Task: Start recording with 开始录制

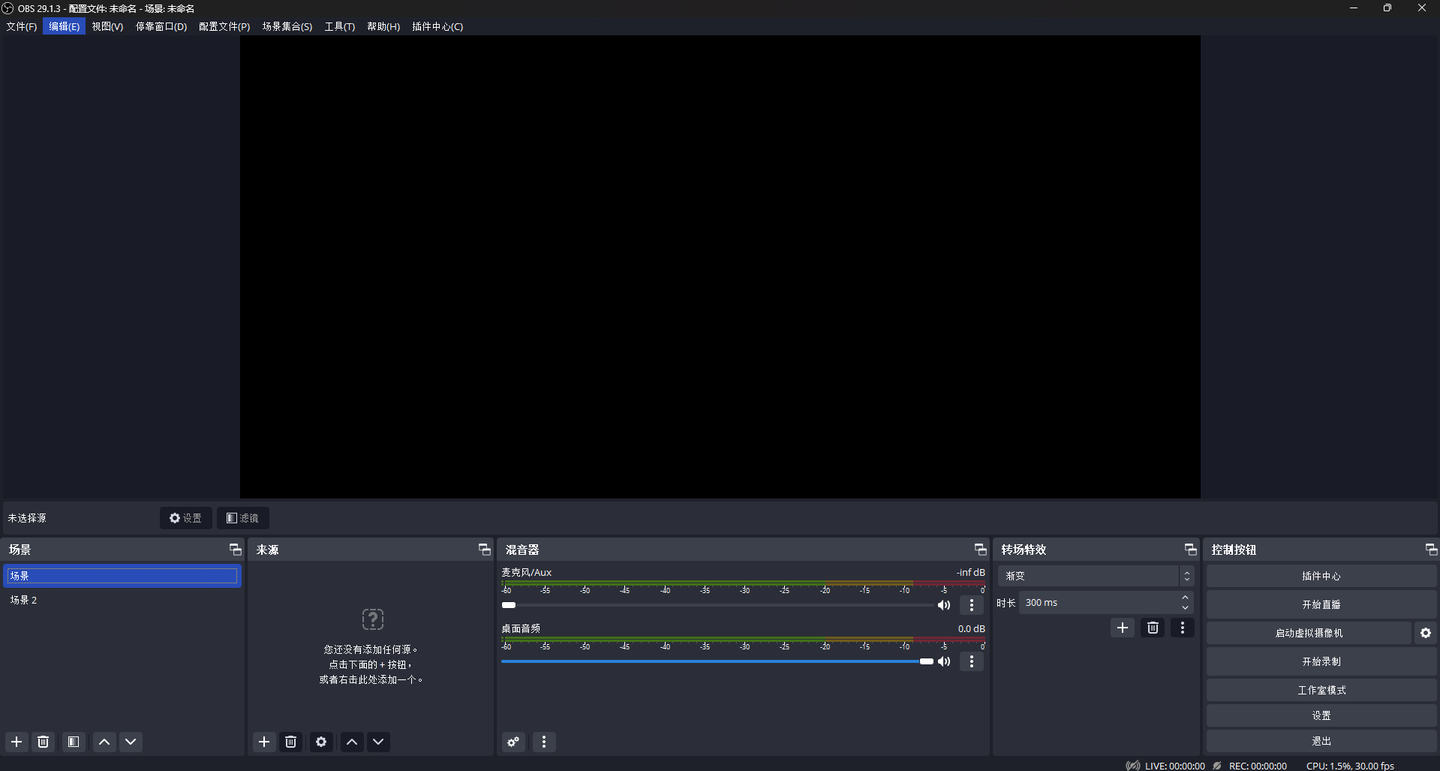Action: (x=1321, y=661)
